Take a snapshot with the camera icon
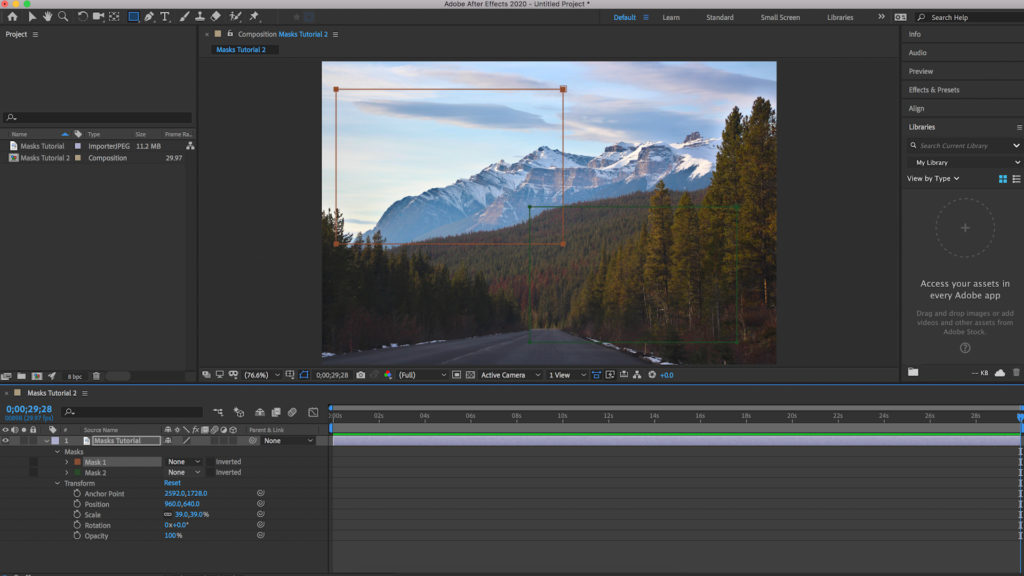The height and width of the screenshot is (576, 1024). [361, 375]
